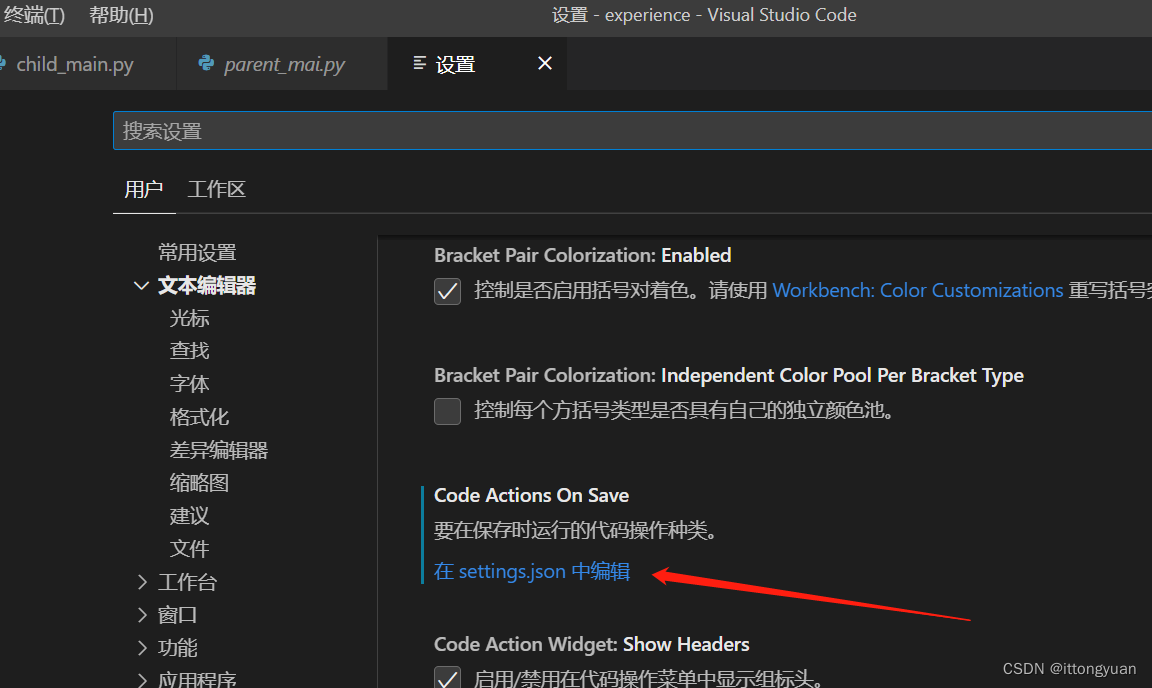
Task: Select 字体 in the settings tree
Action: [190, 384]
